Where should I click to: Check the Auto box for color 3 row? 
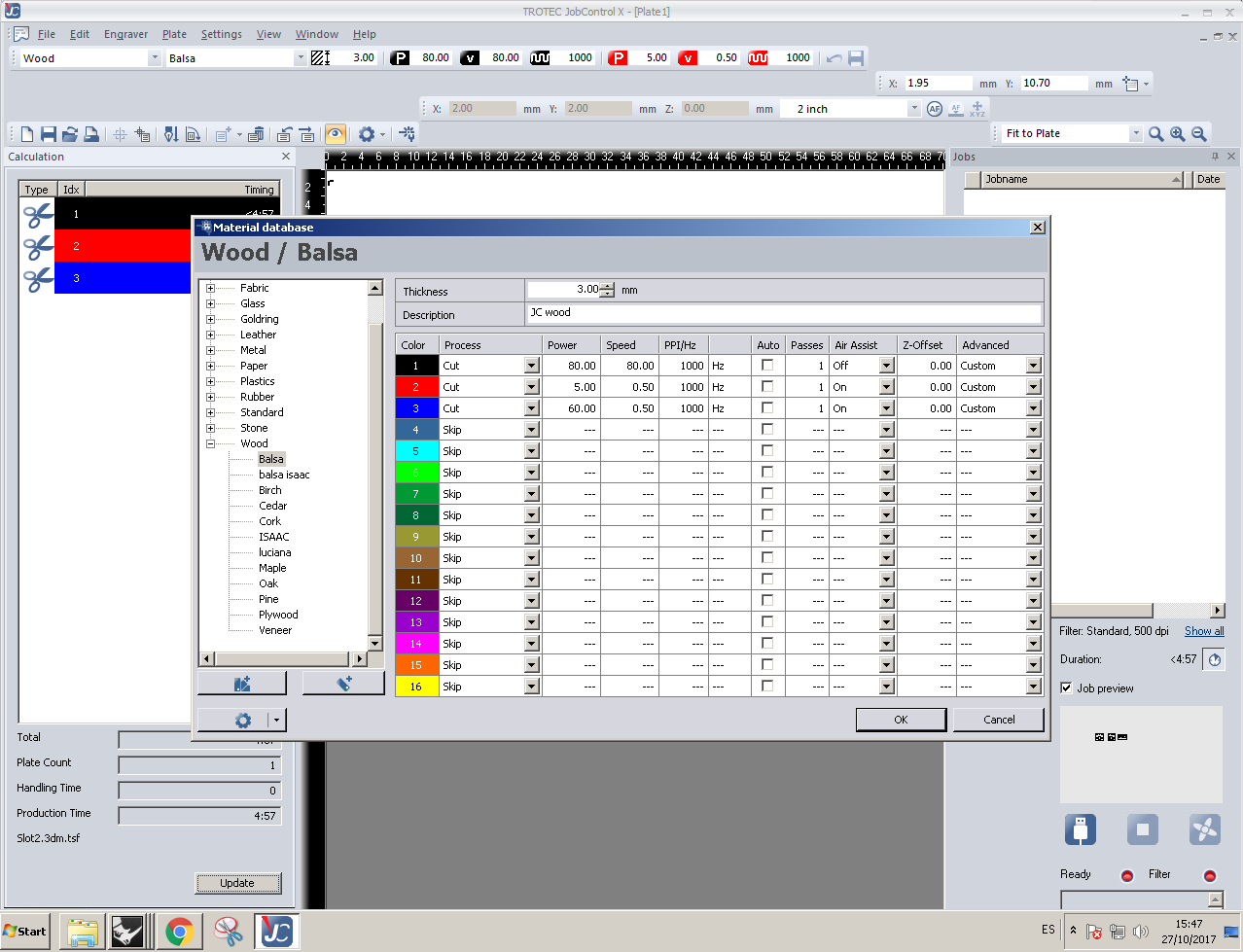click(x=767, y=408)
